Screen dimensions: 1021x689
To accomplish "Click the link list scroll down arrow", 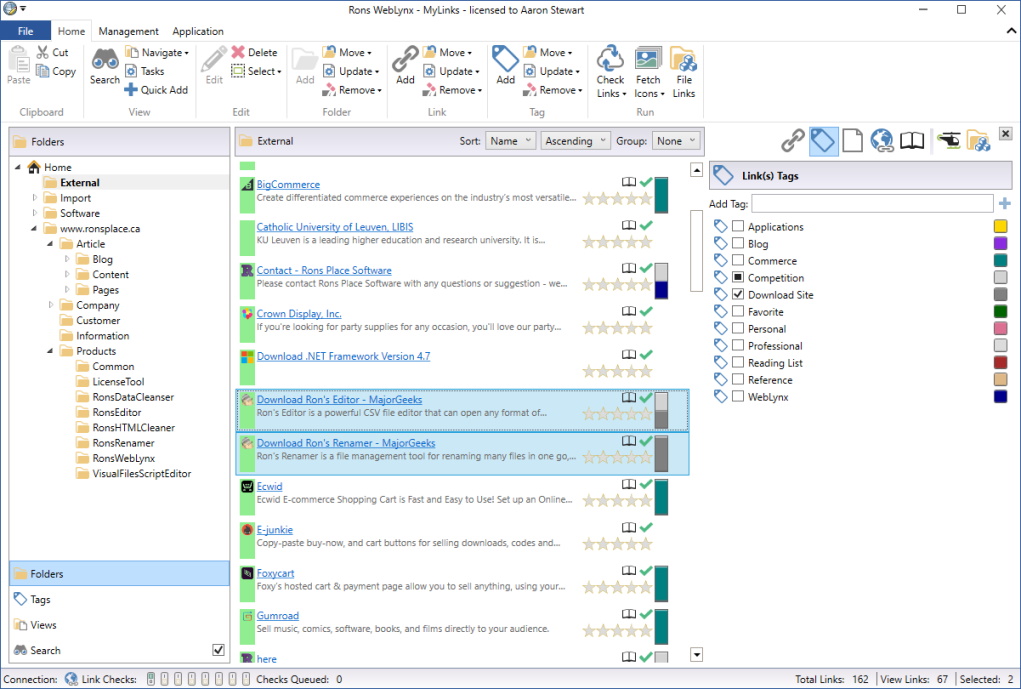I will tap(696, 654).
